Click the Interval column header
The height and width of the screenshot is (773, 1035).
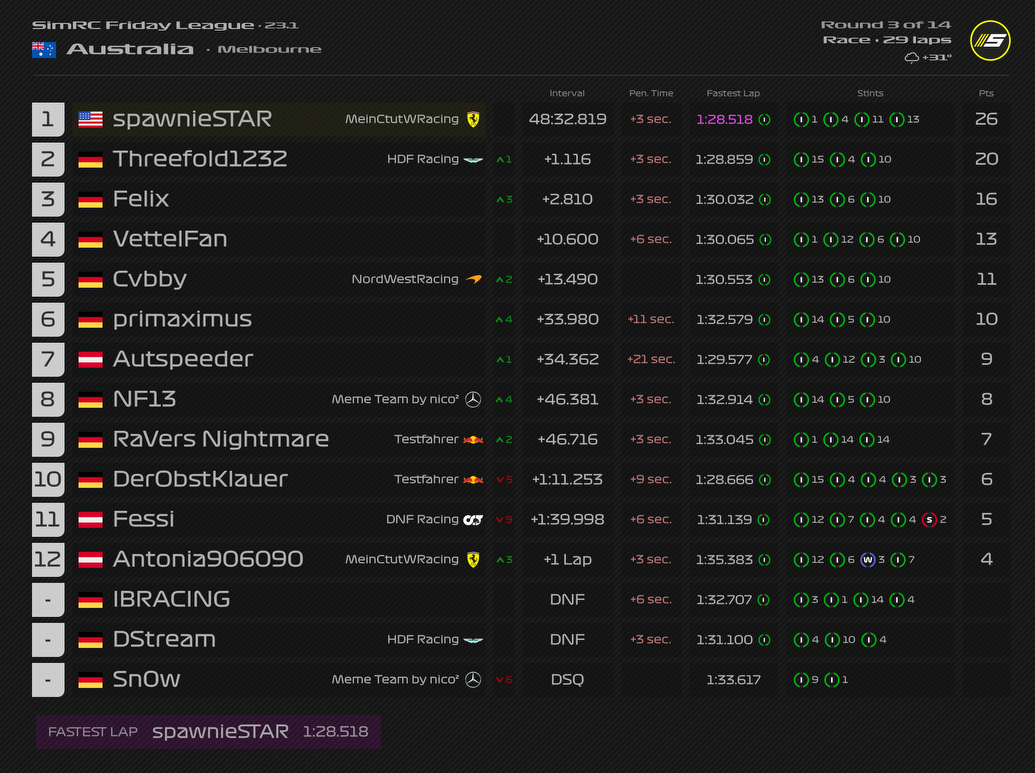click(x=567, y=93)
